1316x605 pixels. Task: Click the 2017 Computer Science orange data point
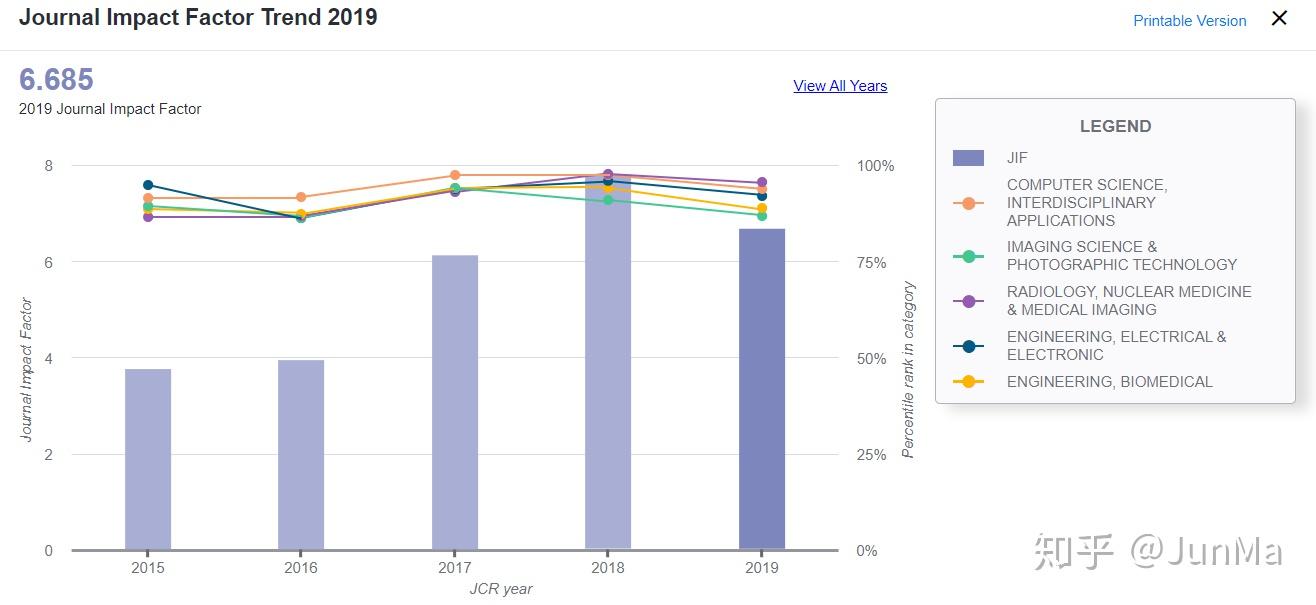coord(455,175)
